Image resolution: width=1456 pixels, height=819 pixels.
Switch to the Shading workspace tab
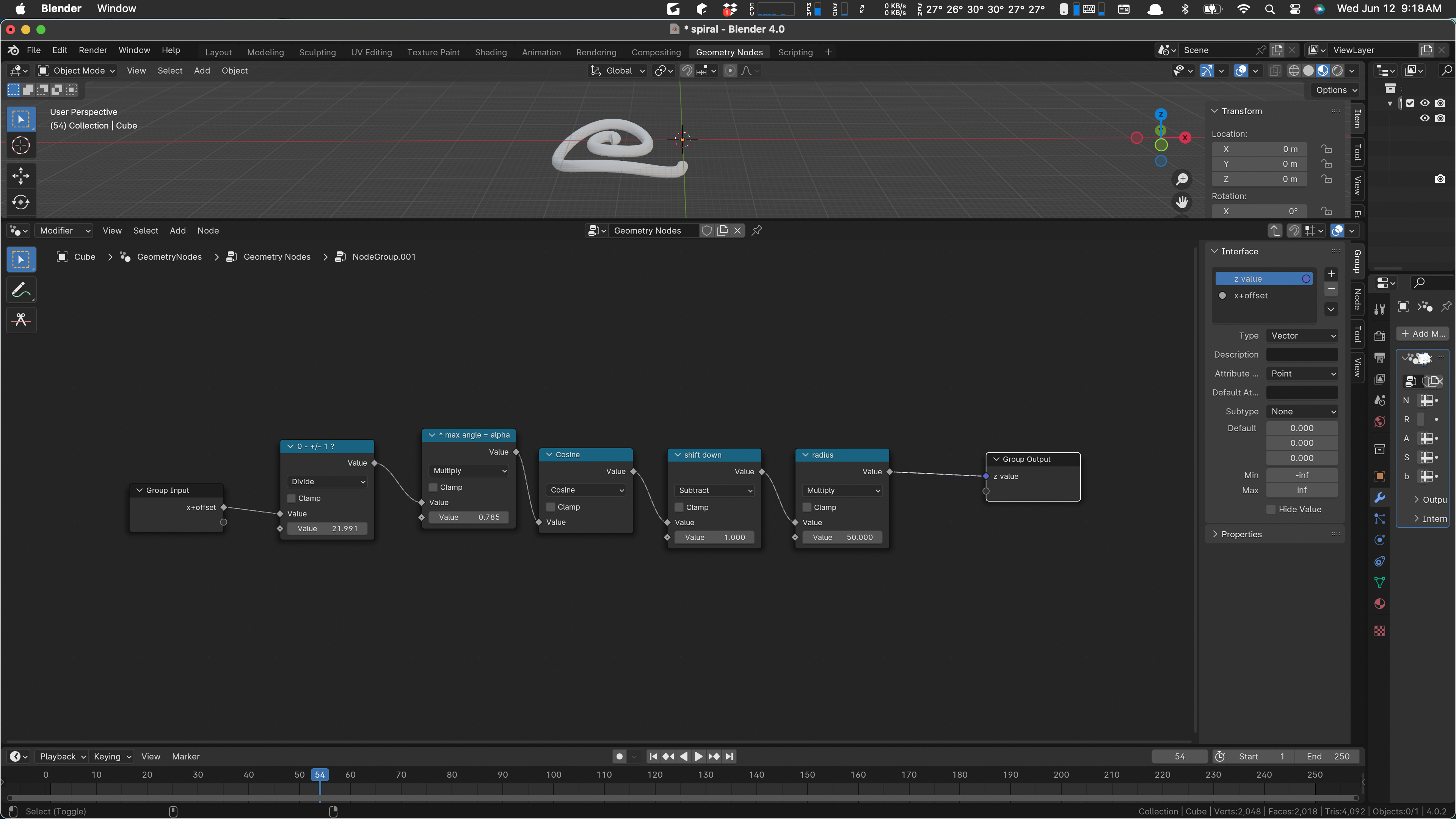coord(491,52)
